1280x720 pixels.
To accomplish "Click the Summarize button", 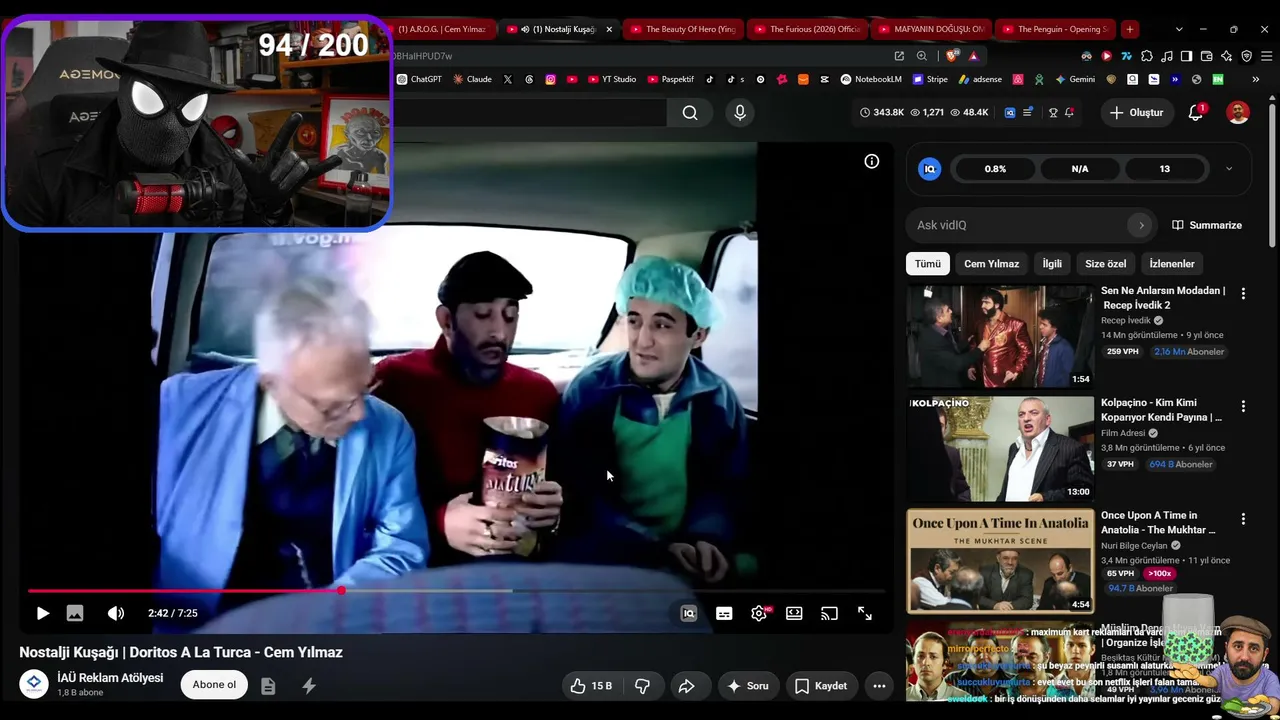I will 1207,225.
